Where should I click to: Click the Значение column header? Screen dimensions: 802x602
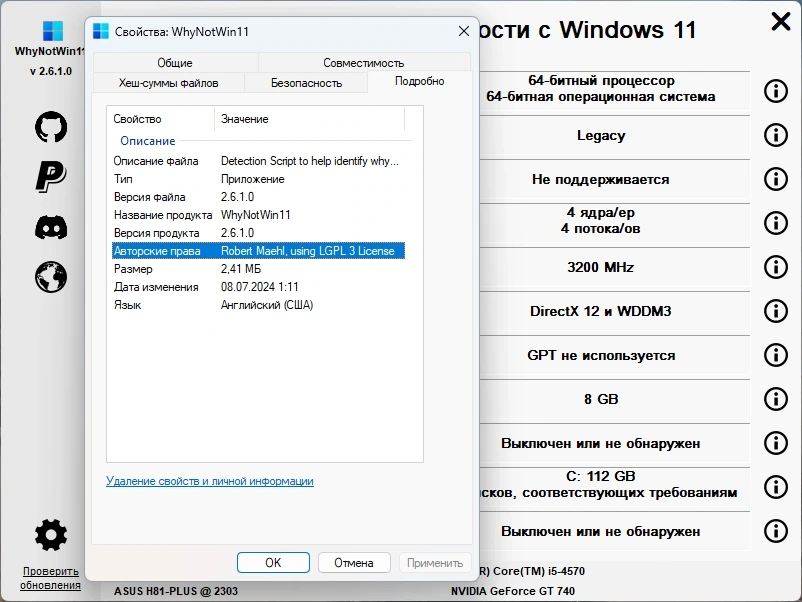click(309, 119)
